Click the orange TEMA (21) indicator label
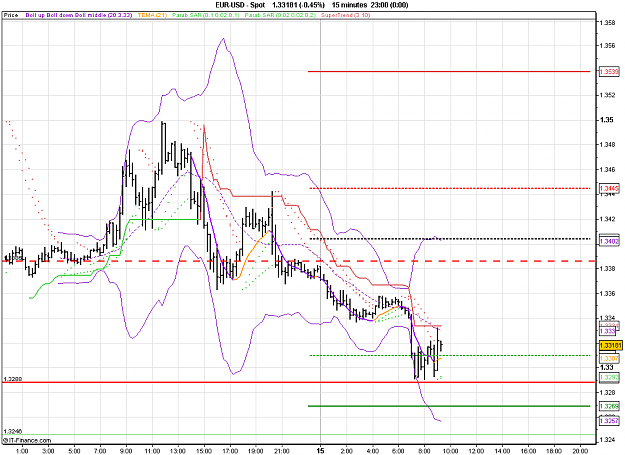 point(152,15)
